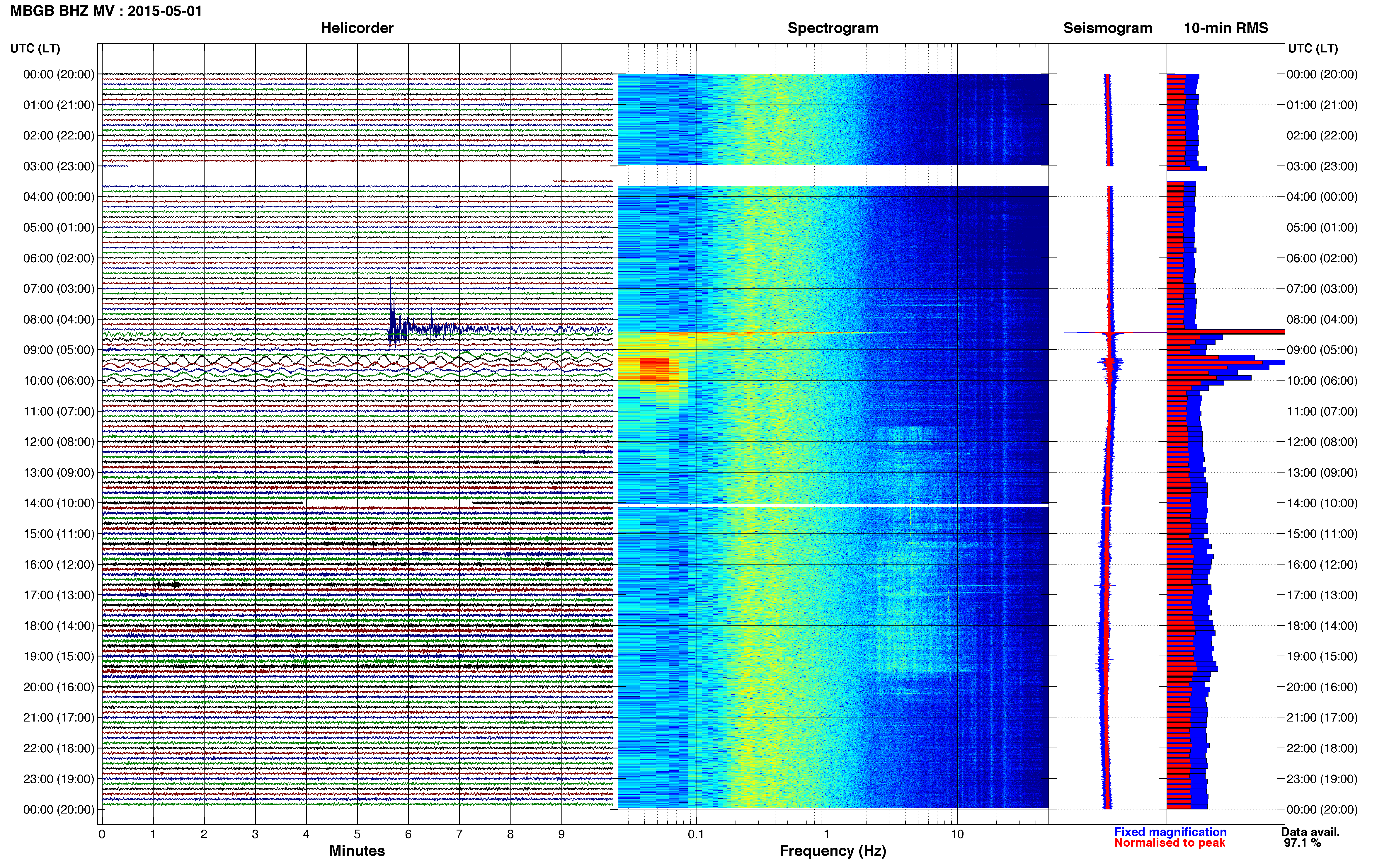This screenshot has height=868, width=1389.
Task: Click the right '16:00 (12:00)' time label
Action: [x=1322, y=564]
